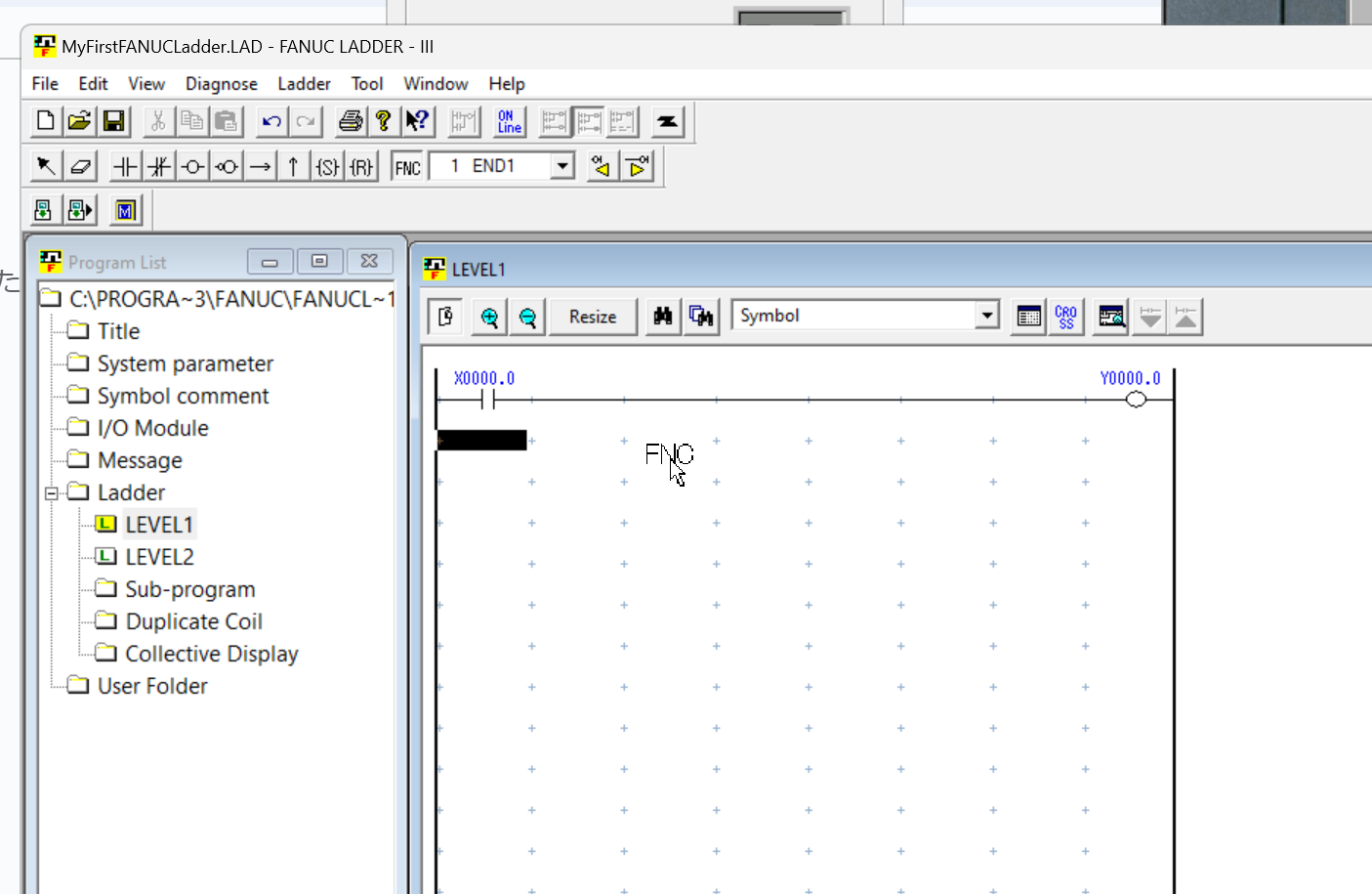Insert a vertical connection line
This screenshot has height=894, width=1372.
pos(293,166)
